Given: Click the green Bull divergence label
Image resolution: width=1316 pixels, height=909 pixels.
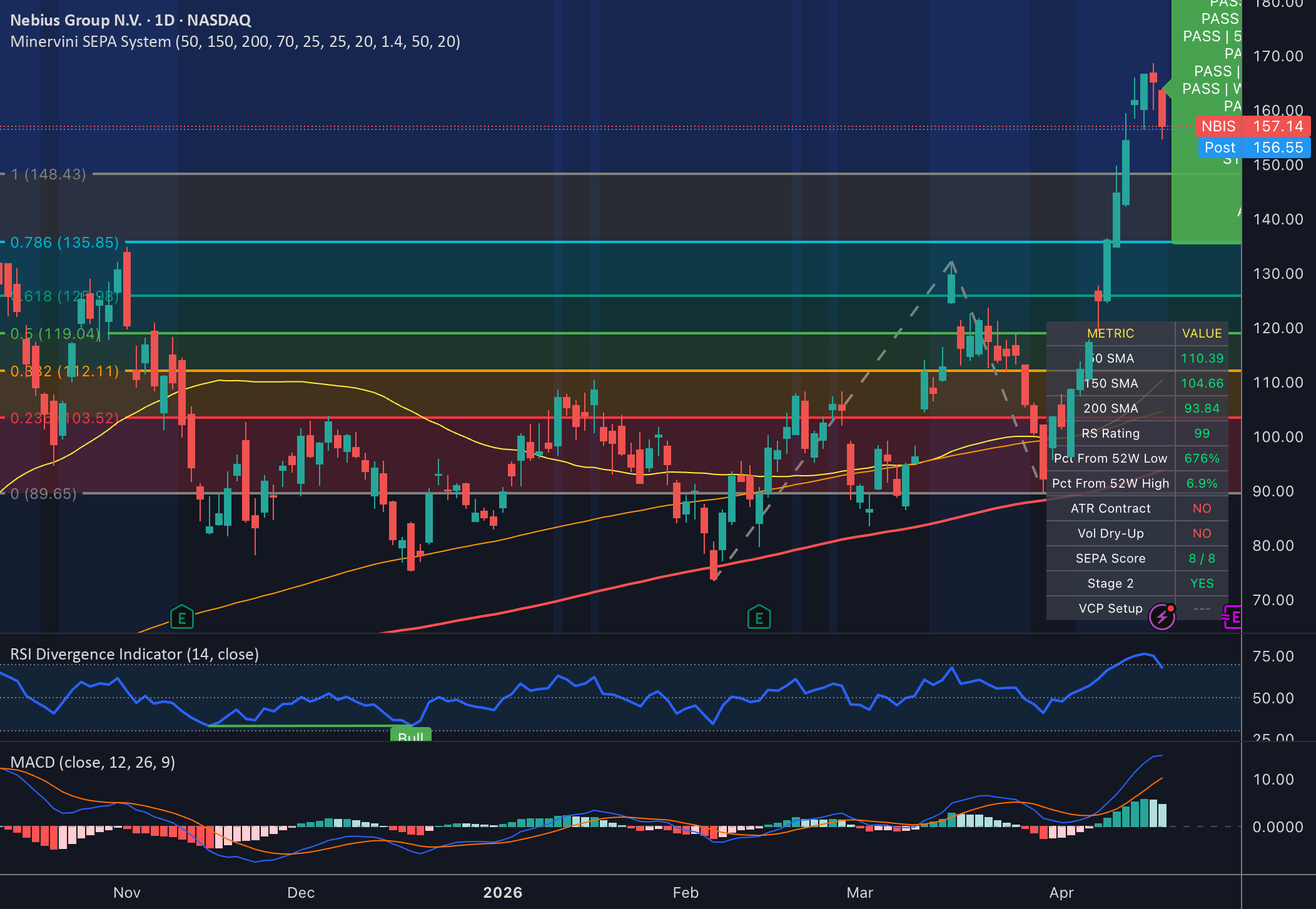Looking at the screenshot, I should point(411,735).
